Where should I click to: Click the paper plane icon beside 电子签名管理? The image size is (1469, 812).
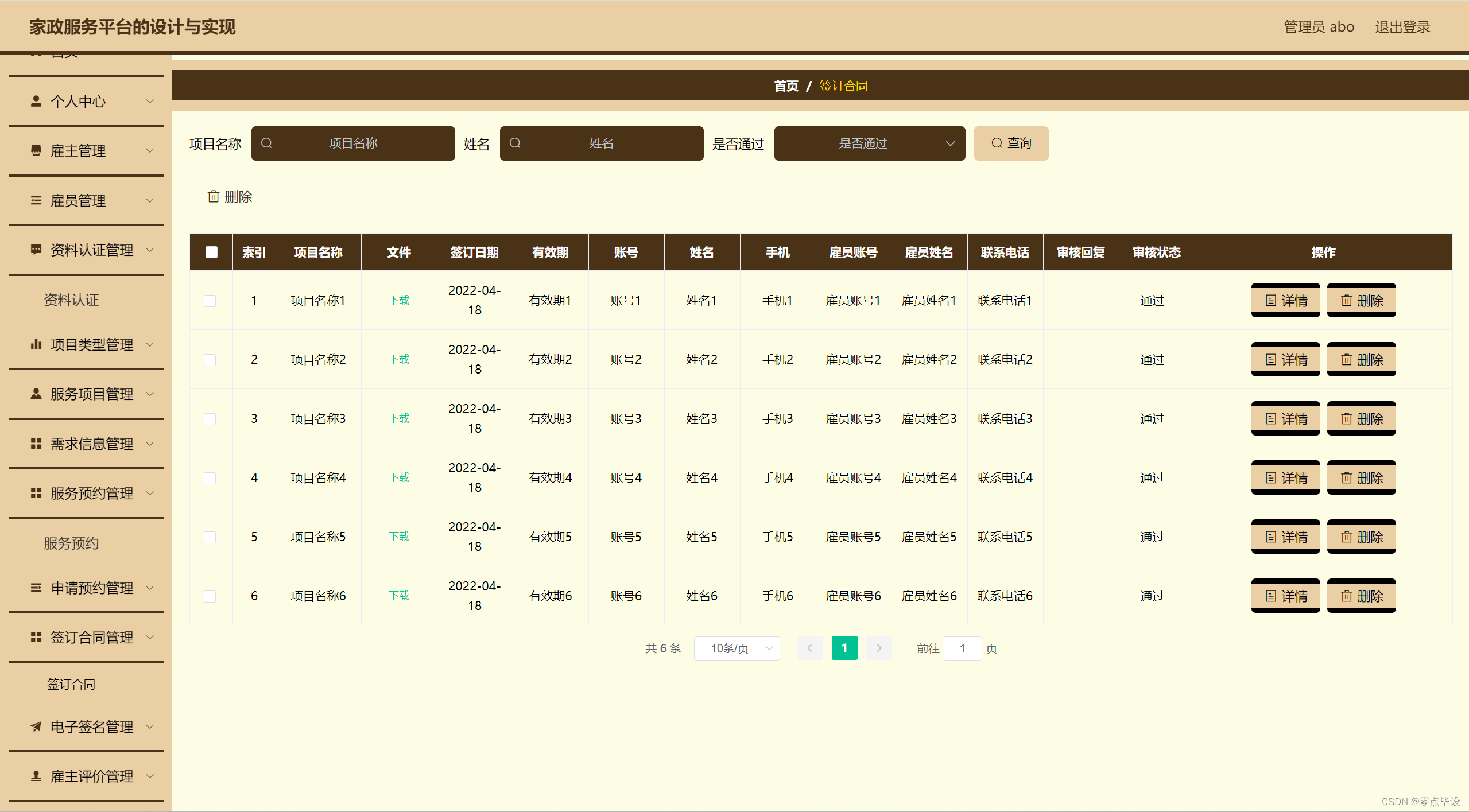tap(36, 726)
